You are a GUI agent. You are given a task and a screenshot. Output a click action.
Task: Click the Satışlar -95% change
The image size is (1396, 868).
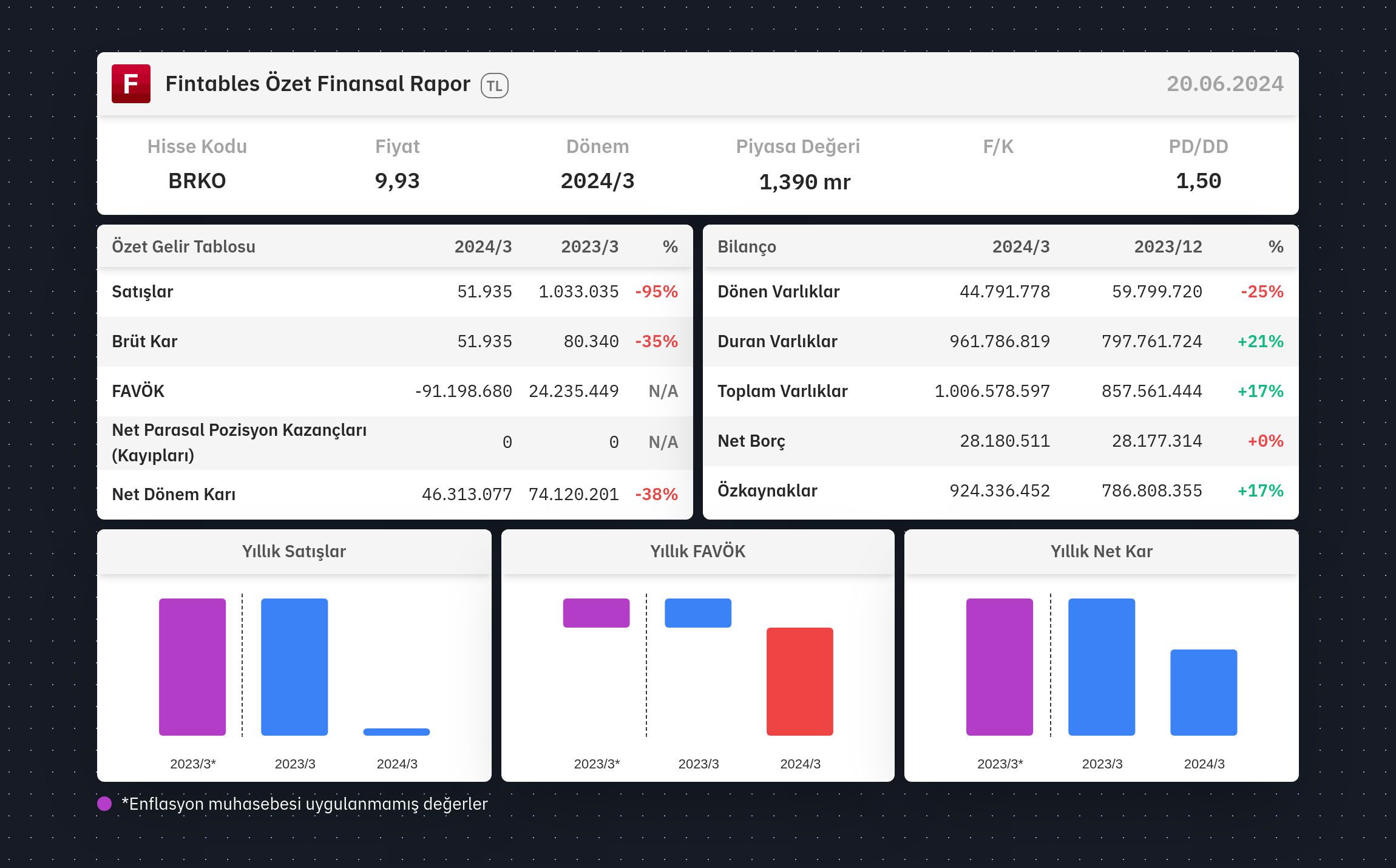tap(656, 291)
